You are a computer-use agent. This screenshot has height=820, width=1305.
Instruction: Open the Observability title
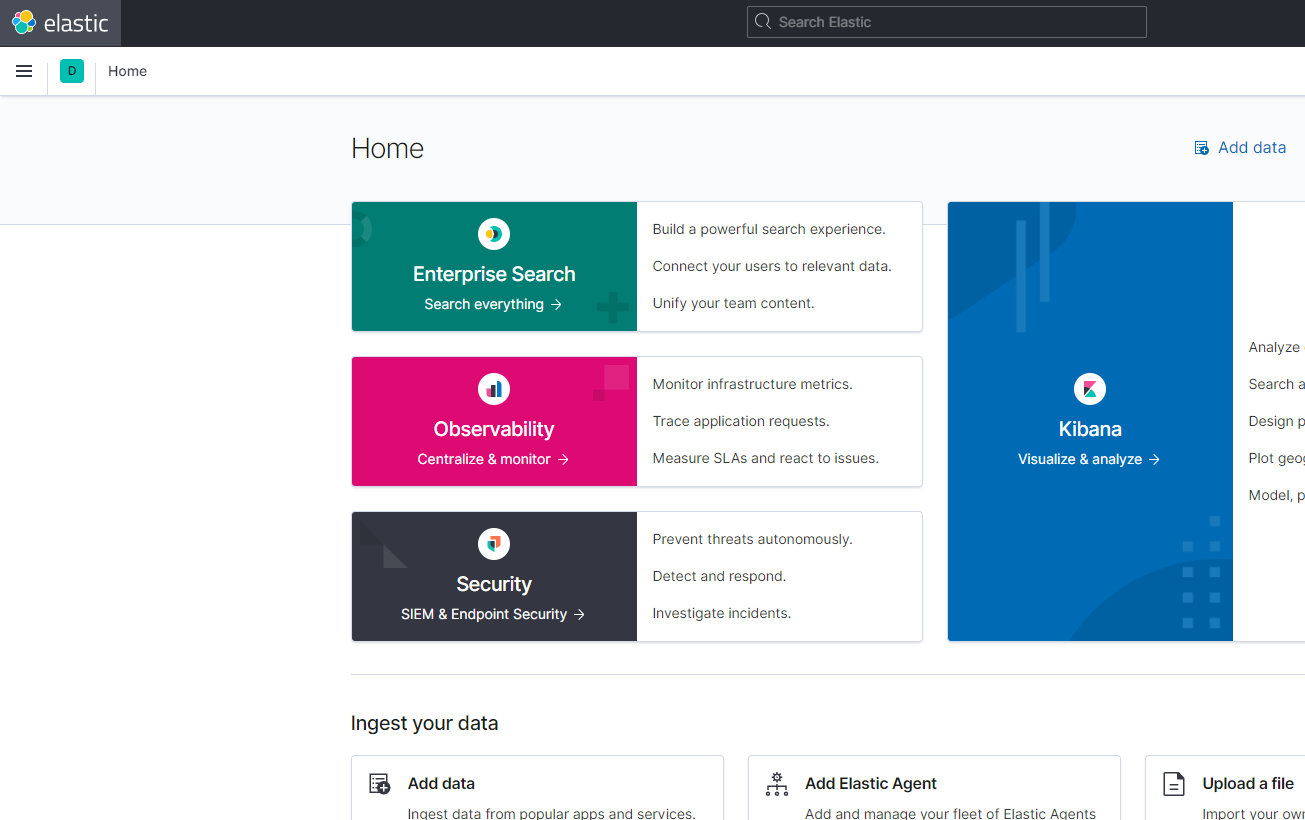[x=494, y=429]
